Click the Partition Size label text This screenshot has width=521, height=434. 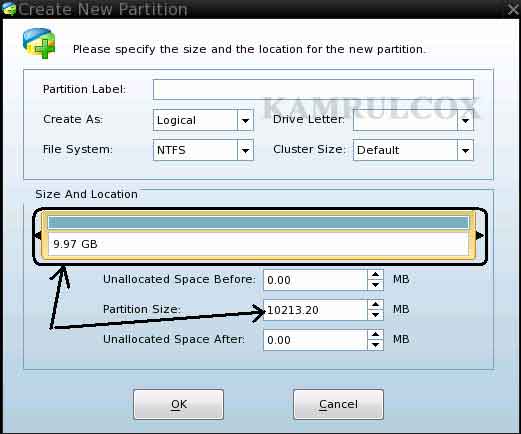(x=142, y=309)
